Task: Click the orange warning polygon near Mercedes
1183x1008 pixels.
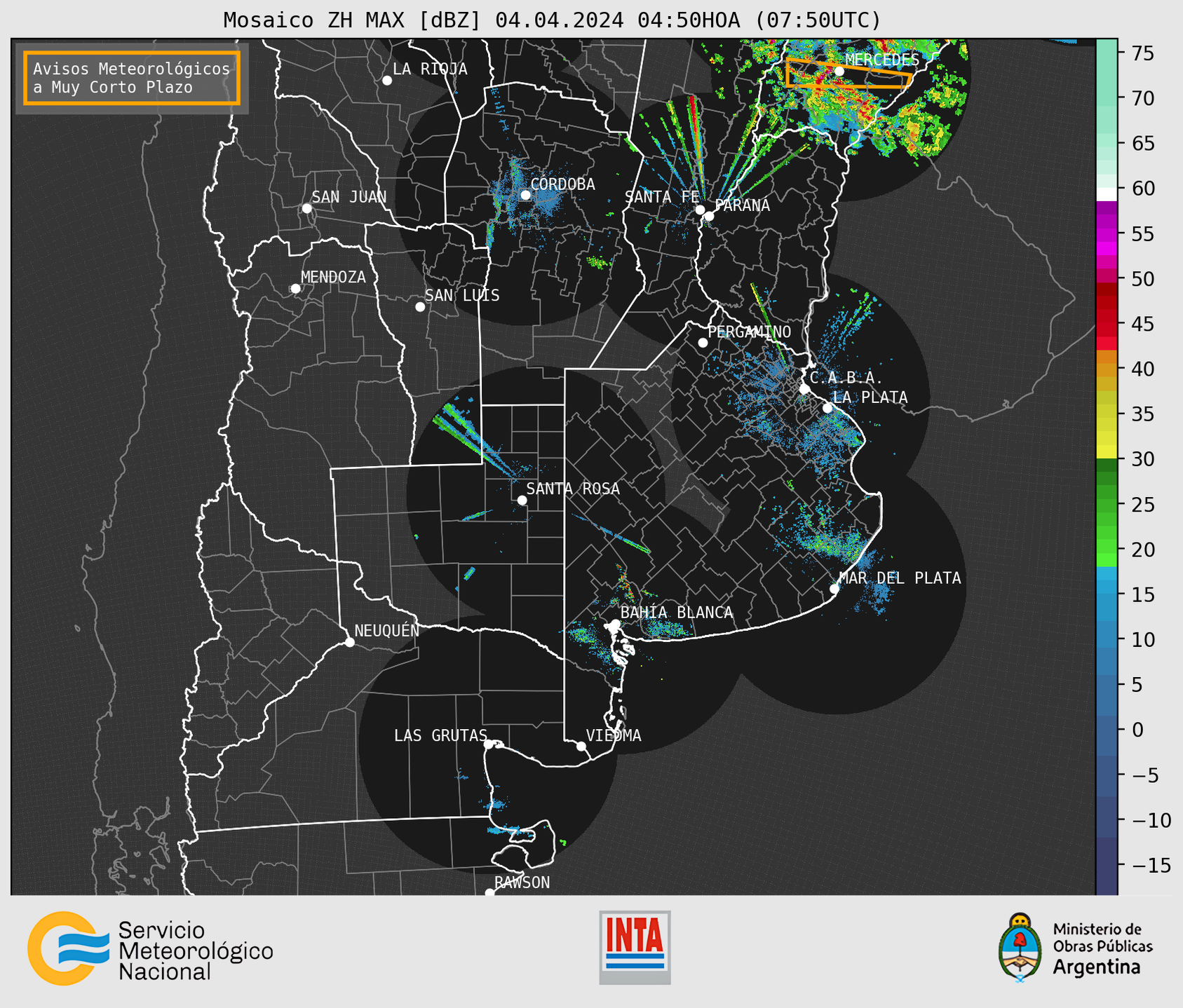Action: click(848, 73)
